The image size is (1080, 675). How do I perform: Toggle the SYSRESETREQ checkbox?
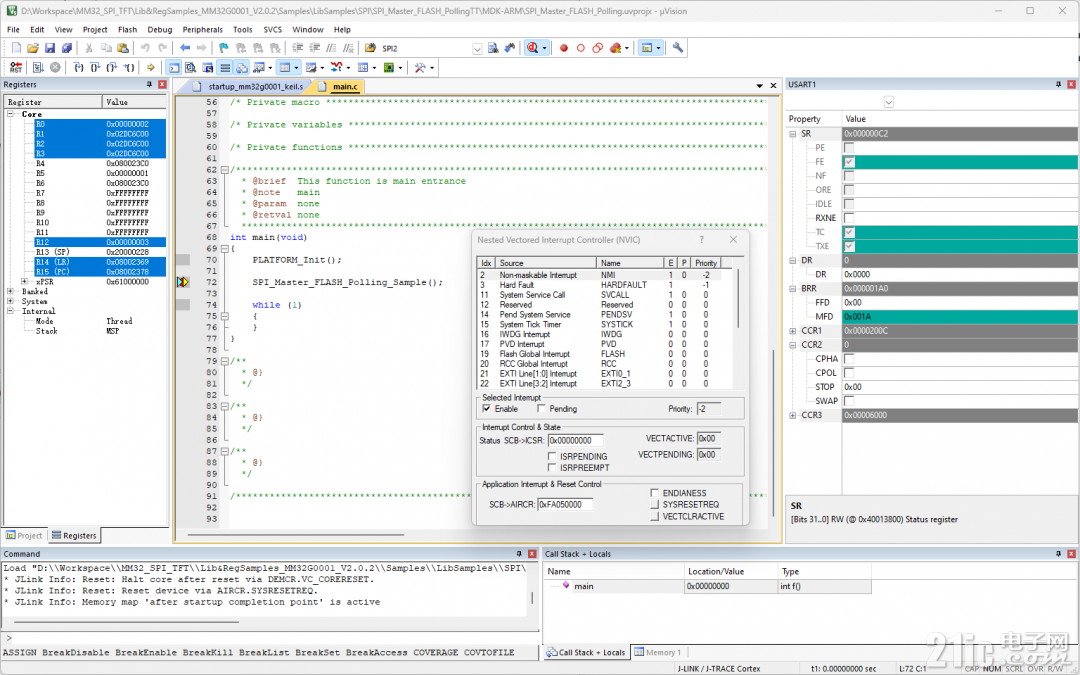[x=654, y=504]
